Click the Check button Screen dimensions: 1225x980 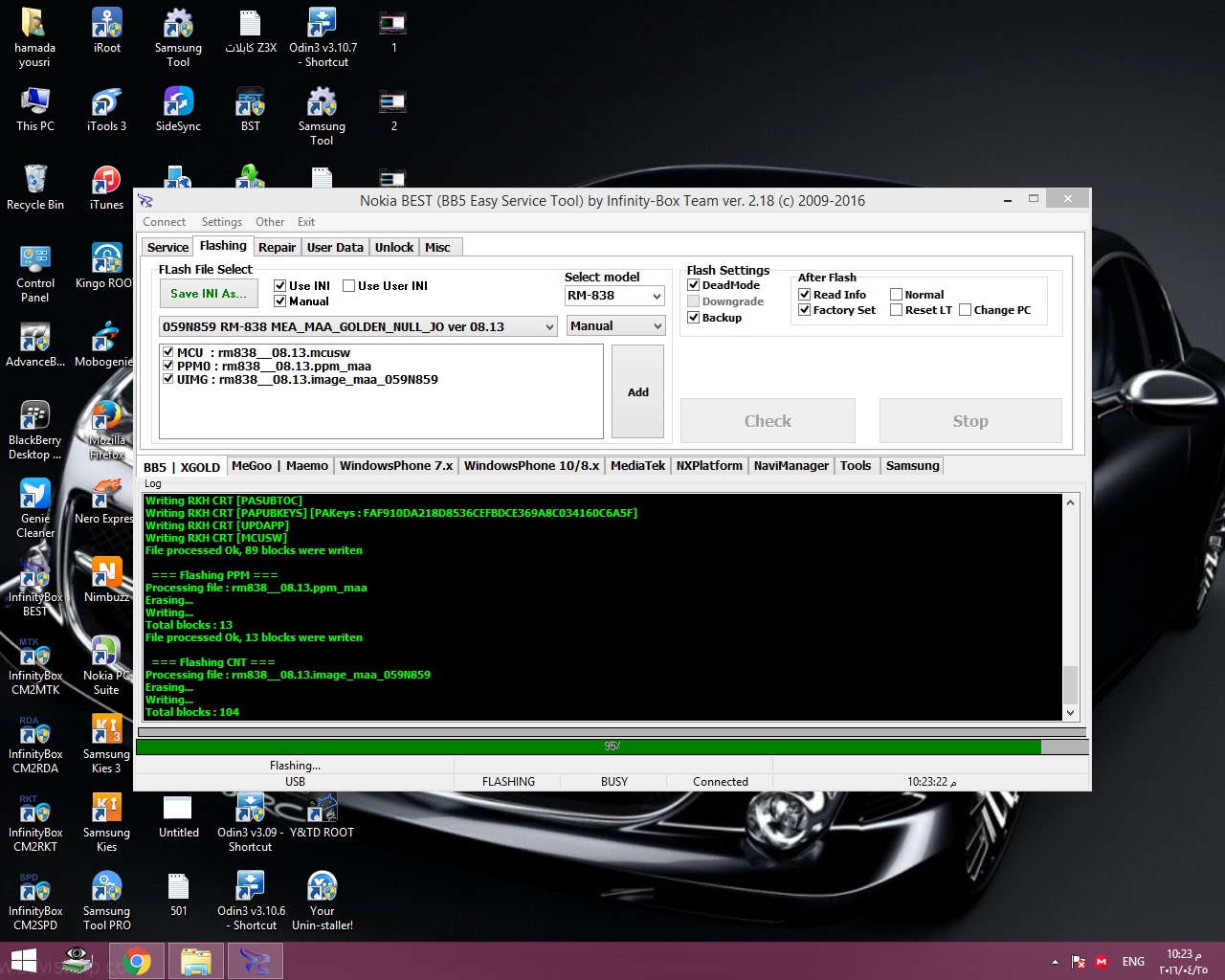[768, 421]
